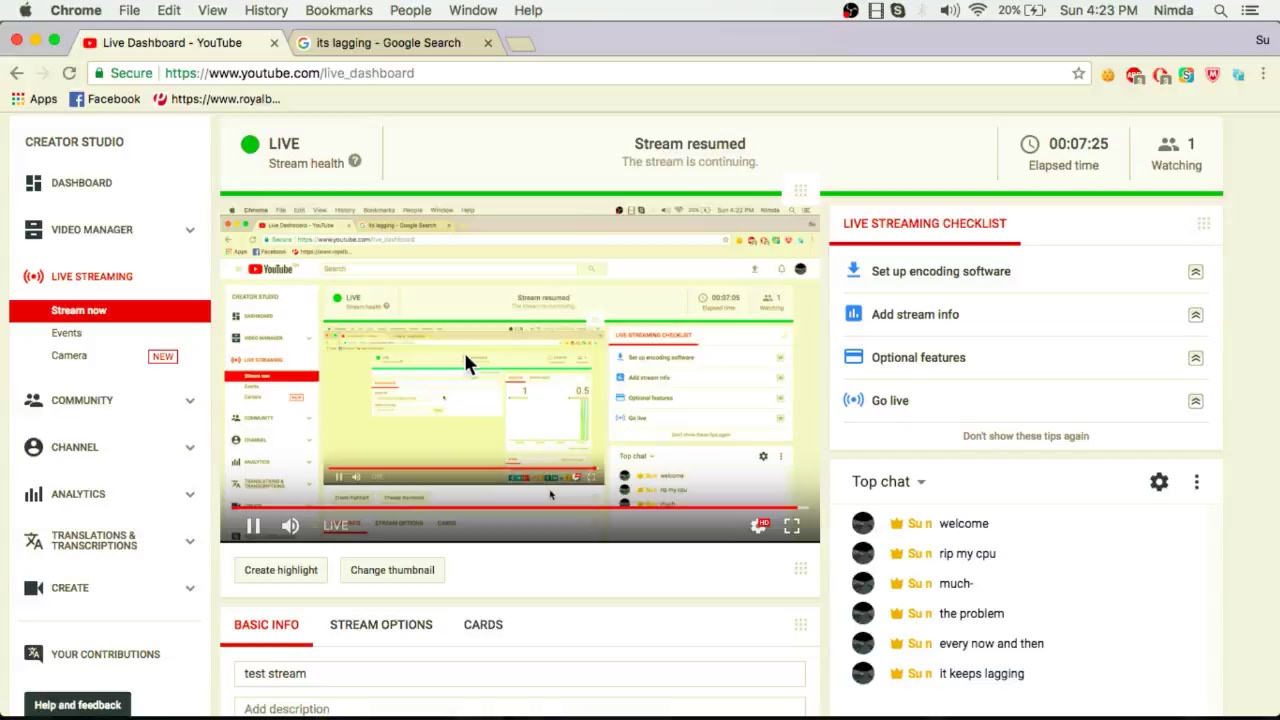Open Spotlight search in macOS menu bar
The height and width of the screenshot is (720, 1280).
pos(1220,10)
